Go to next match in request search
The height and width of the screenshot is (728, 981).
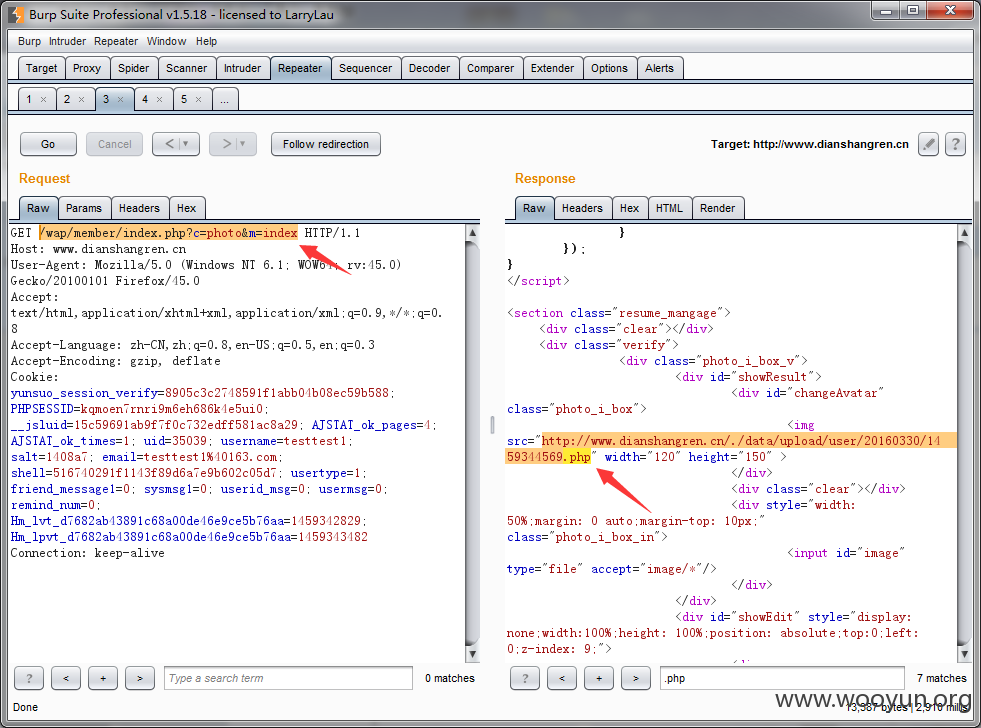[x=140, y=678]
